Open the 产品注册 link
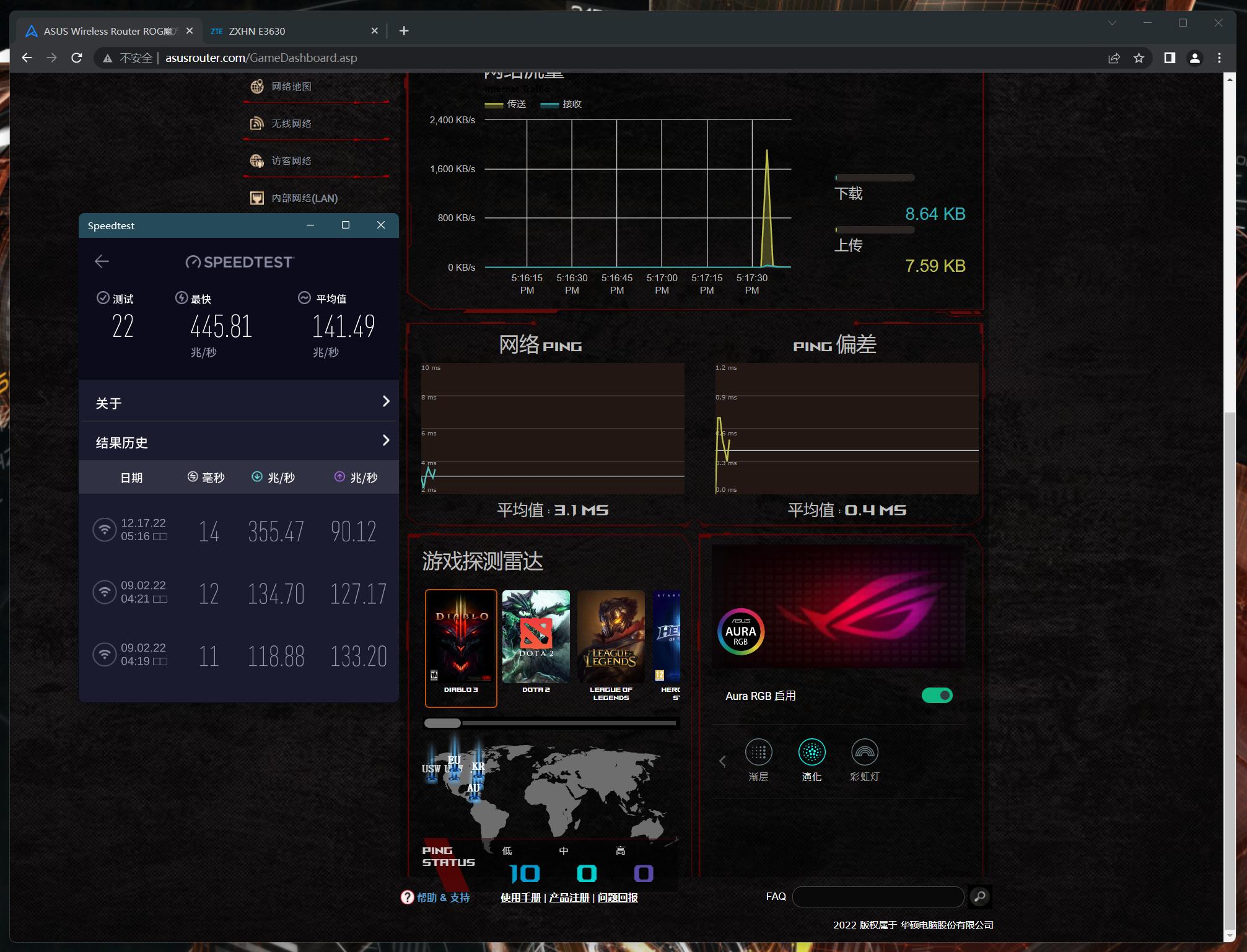1247x952 pixels. click(569, 897)
